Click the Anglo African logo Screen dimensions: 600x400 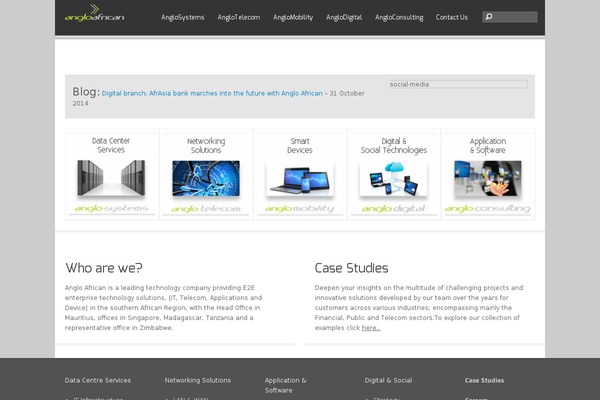[x=95, y=13]
